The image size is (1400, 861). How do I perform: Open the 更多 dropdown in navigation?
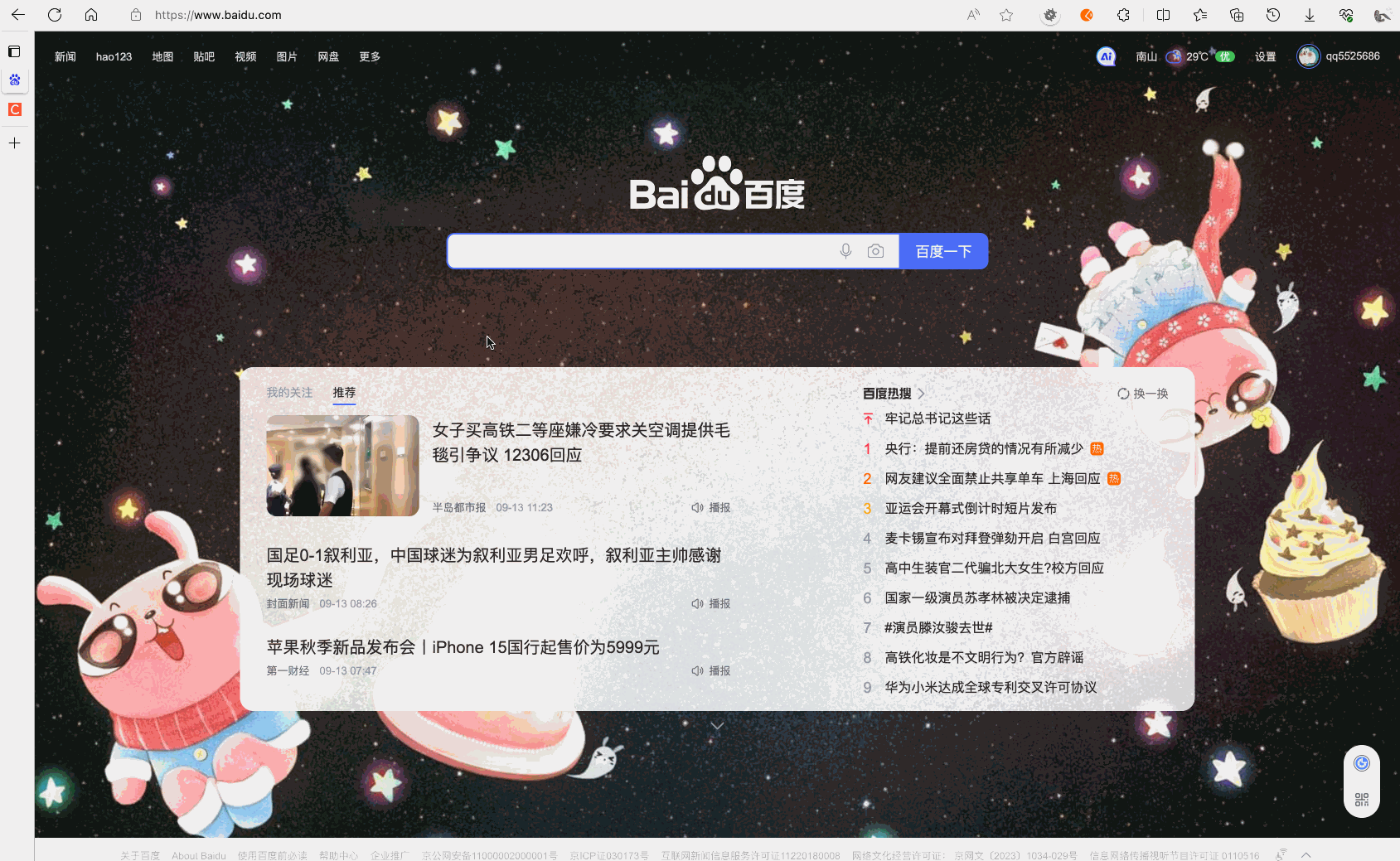click(370, 56)
